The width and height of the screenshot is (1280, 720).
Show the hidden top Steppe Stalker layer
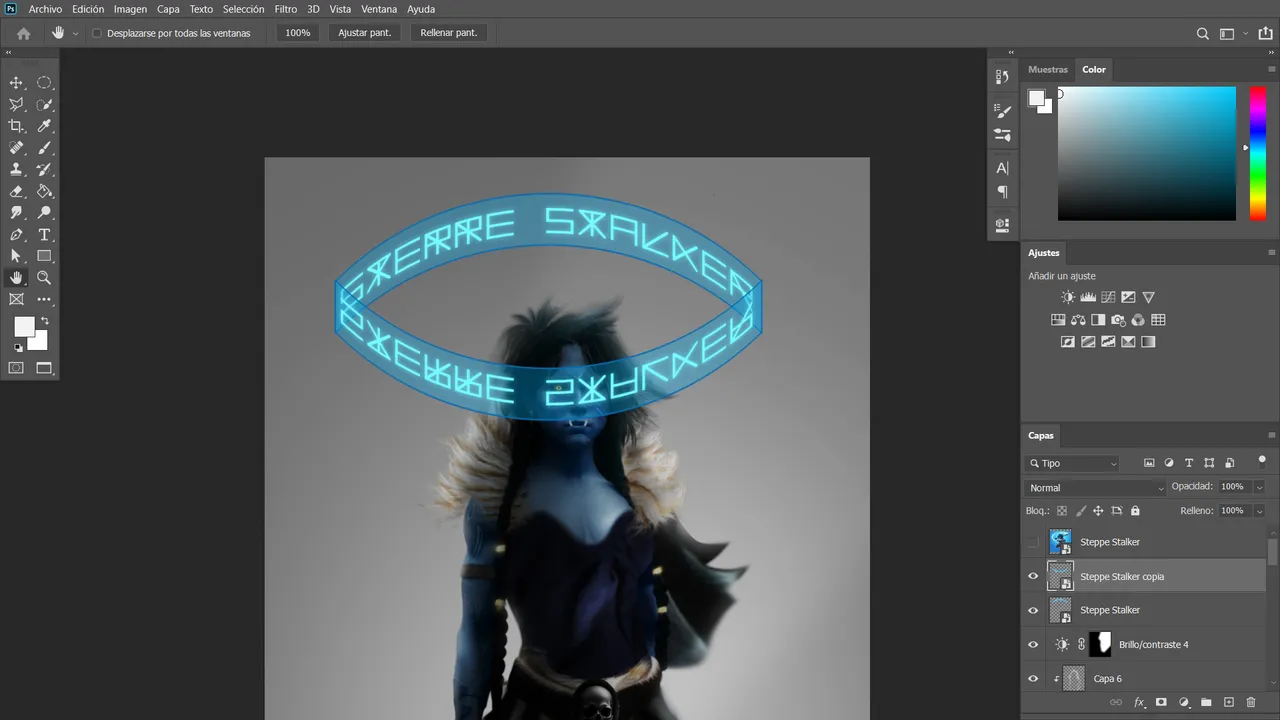click(x=1033, y=542)
